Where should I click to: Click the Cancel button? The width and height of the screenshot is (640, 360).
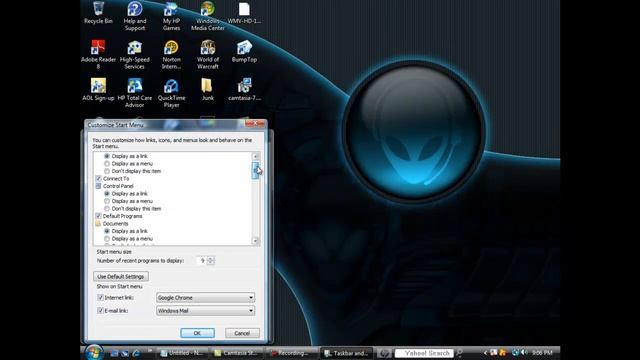pos(242,333)
